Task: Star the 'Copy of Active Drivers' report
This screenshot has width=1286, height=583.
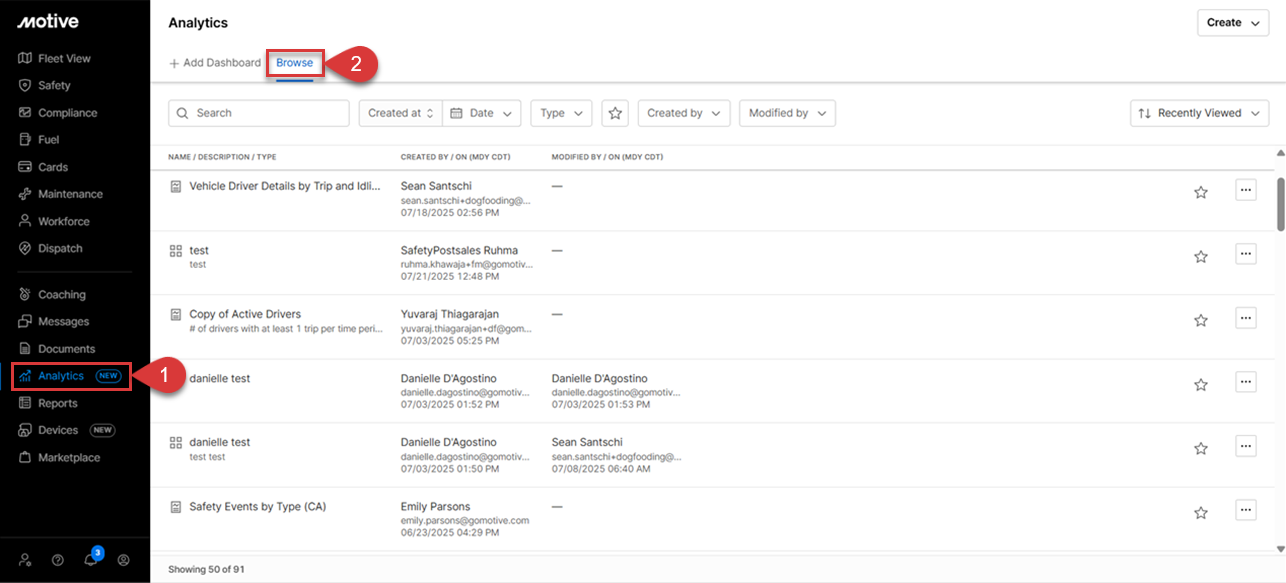Action: pos(1200,320)
